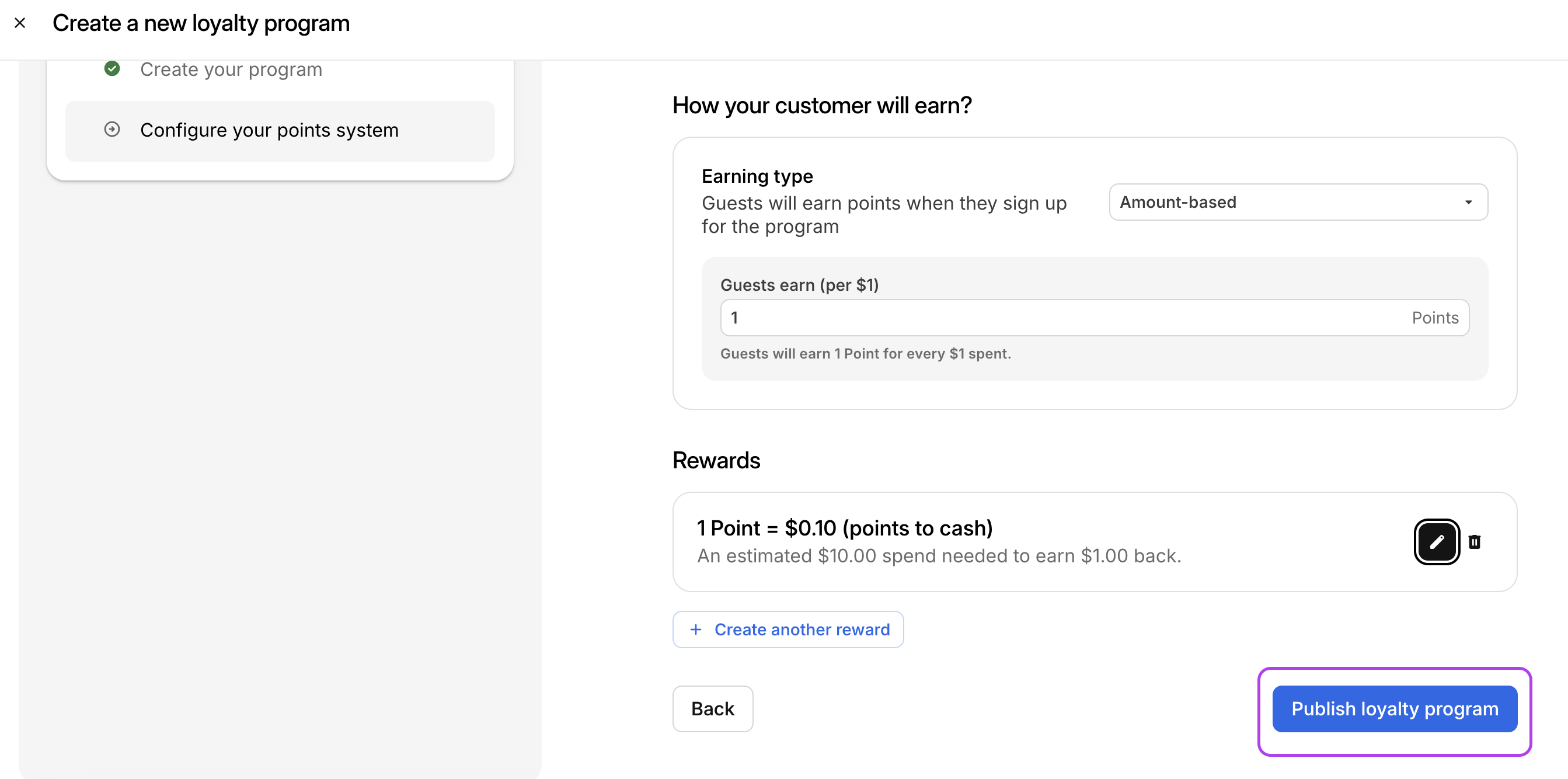This screenshot has width=1568, height=779.
Task: Close the loyalty program dialog with X
Action: pos(19,23)
